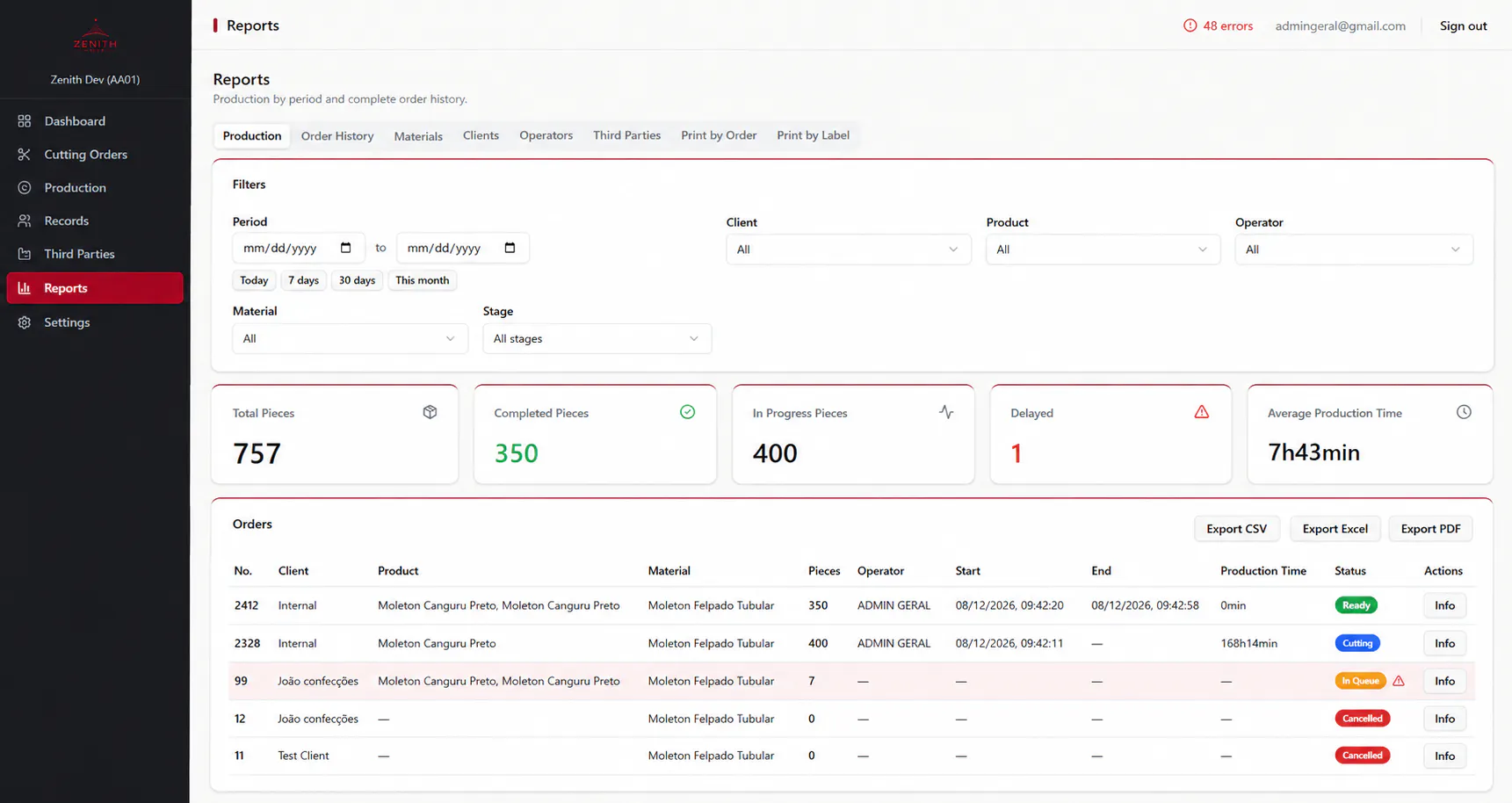Click the Records people icon
Image resolution: width=1512 pixels, height=803 pixels.
[25, 221]
